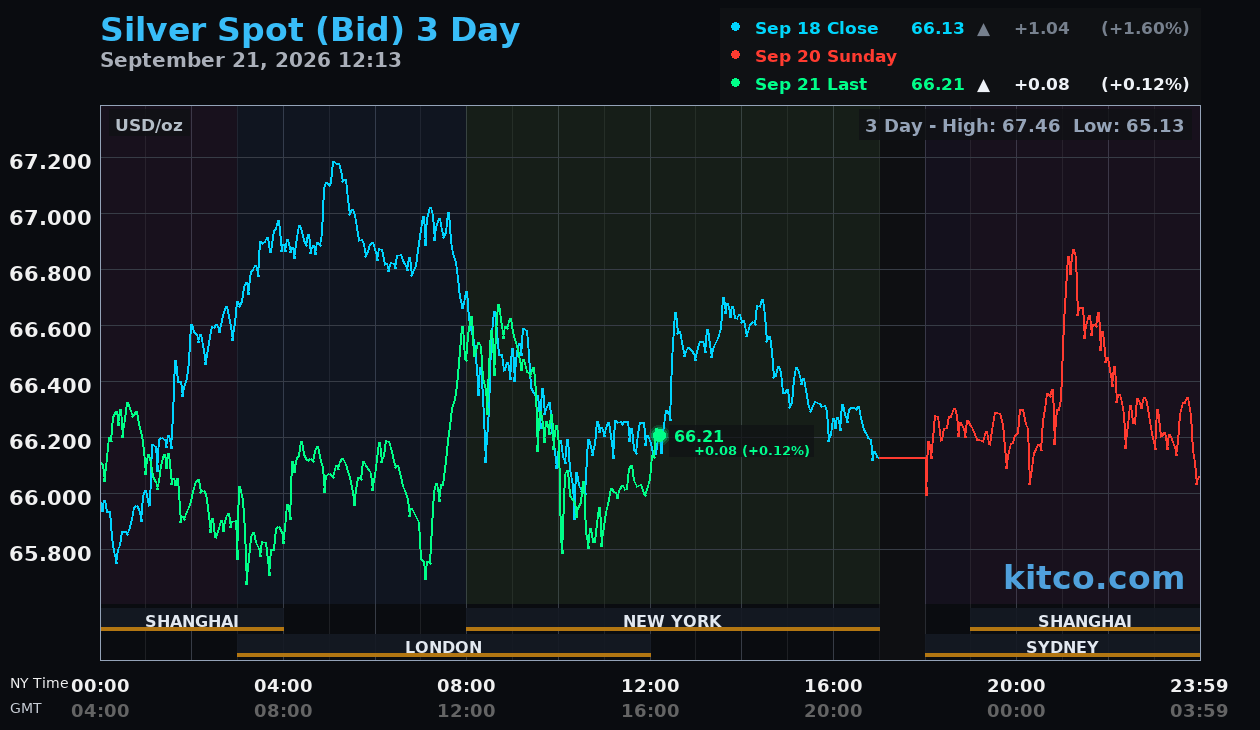Click the 66.000 y-axis label
Image resolution: width=1260 pixels, height=730 pixels.
(x=50, y=497)
